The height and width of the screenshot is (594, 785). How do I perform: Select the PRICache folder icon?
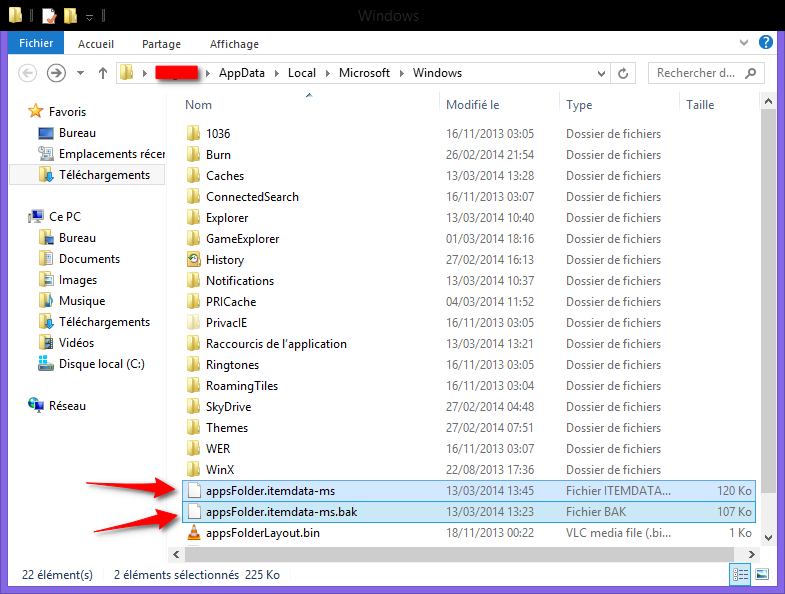point(193,302)
